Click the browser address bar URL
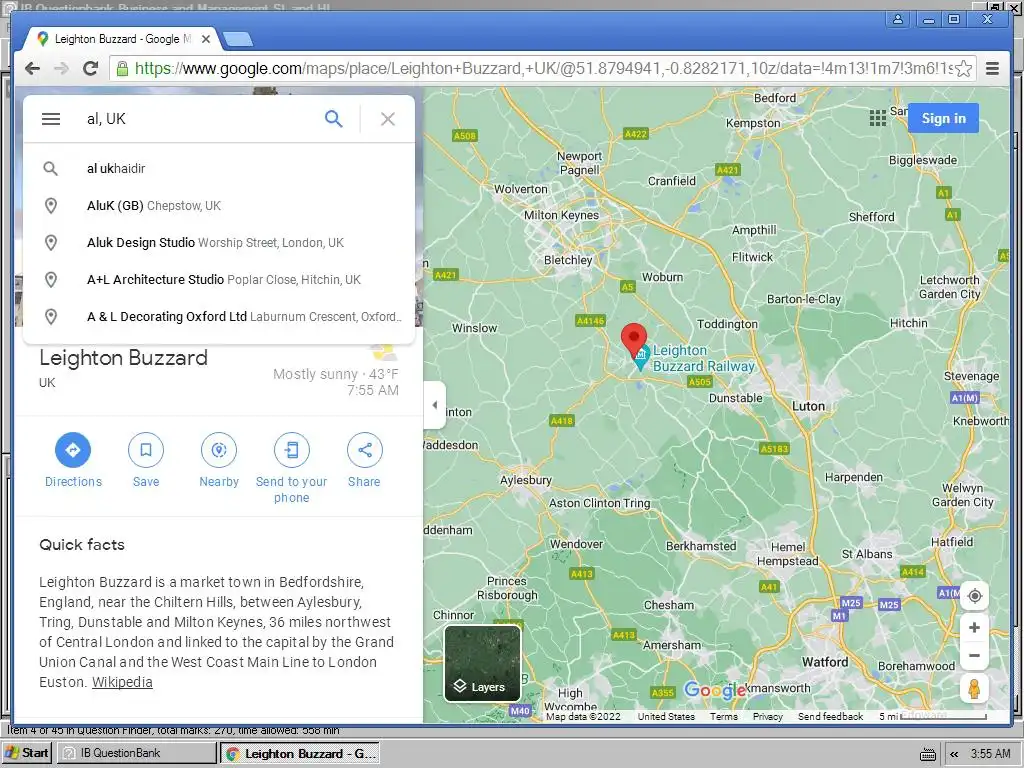This screenshot has width=1024, height=768. tap(543, 69)
